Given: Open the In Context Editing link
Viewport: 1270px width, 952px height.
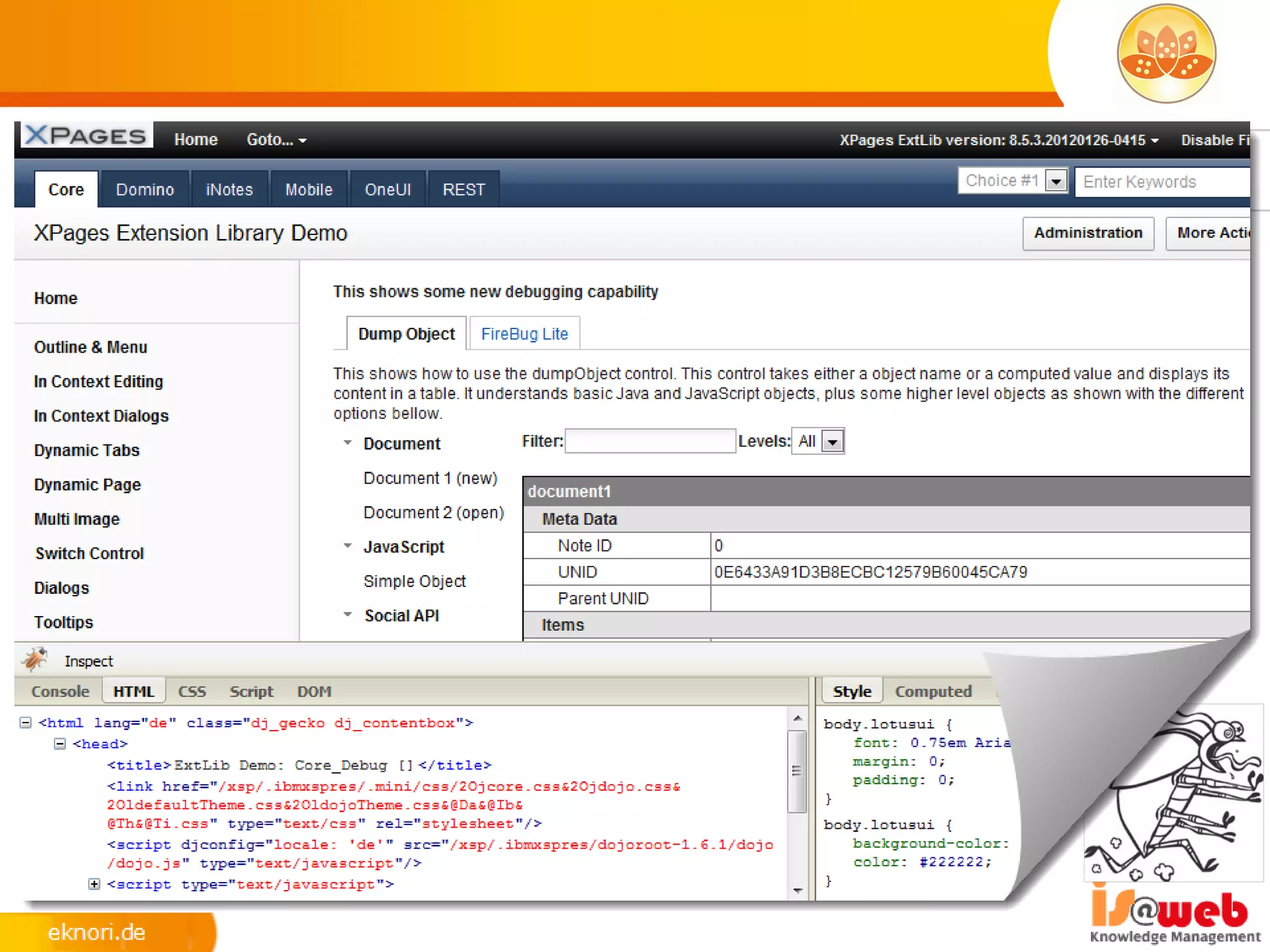Looking at the screenshot, I should click(x=98, y=382).
